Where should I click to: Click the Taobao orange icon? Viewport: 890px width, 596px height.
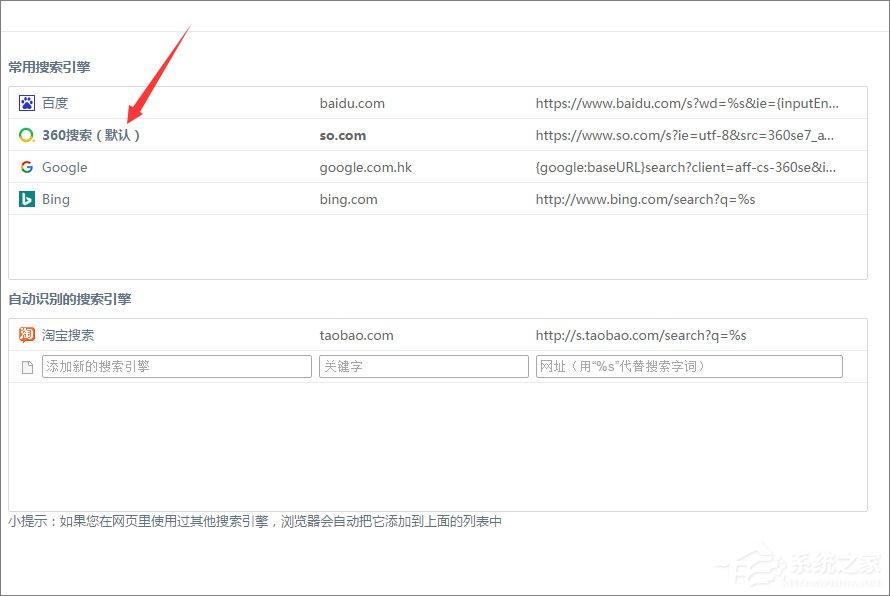click(27, 335)
